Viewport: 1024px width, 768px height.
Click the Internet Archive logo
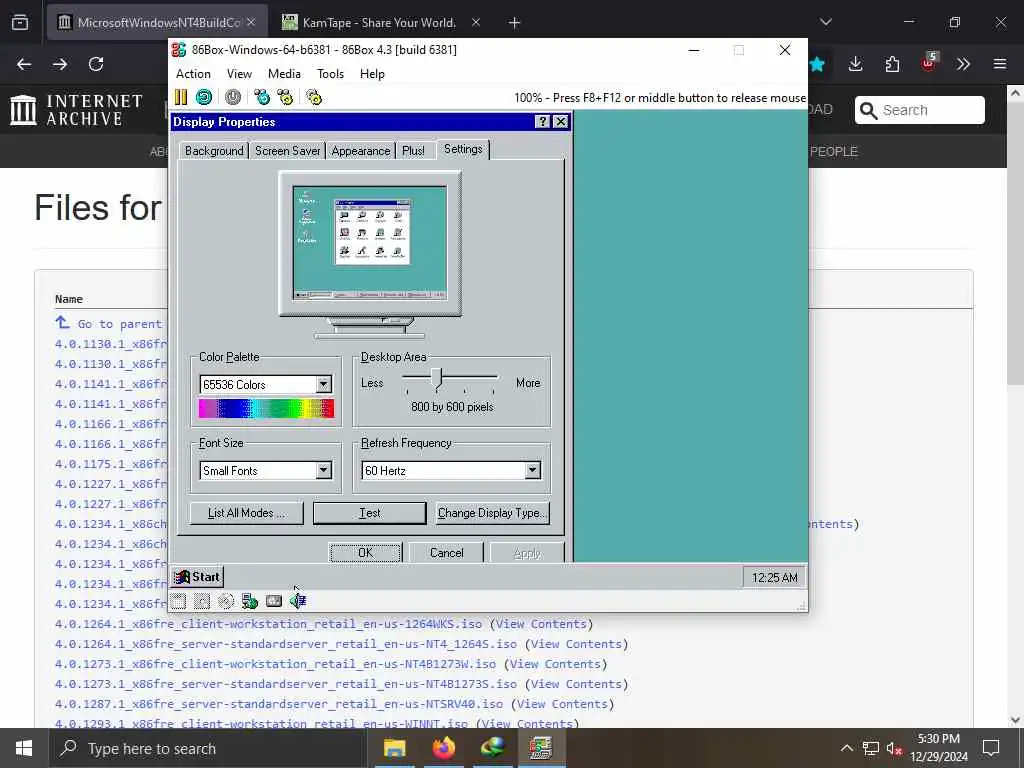pos(76,110)
